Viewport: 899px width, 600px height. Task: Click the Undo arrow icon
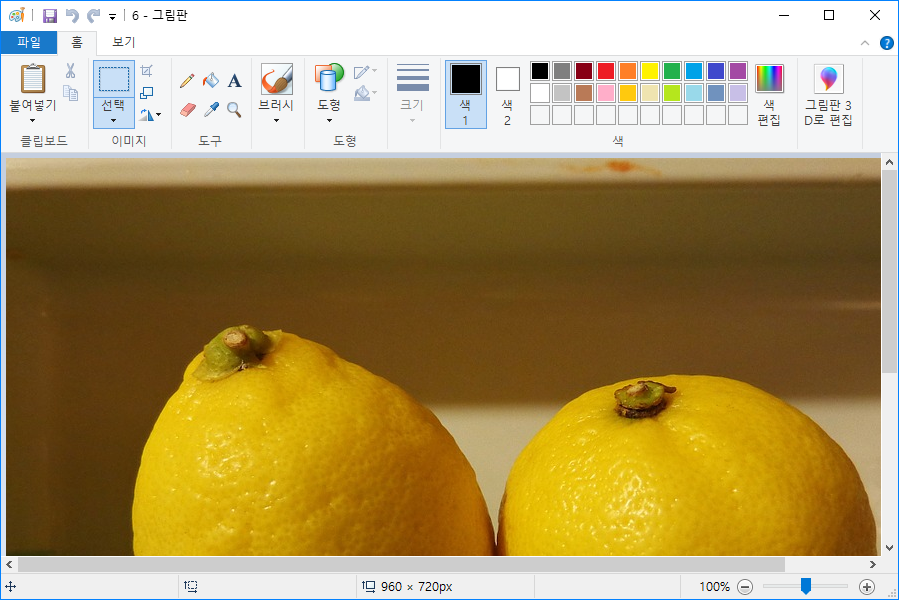[x=72, y=15]
